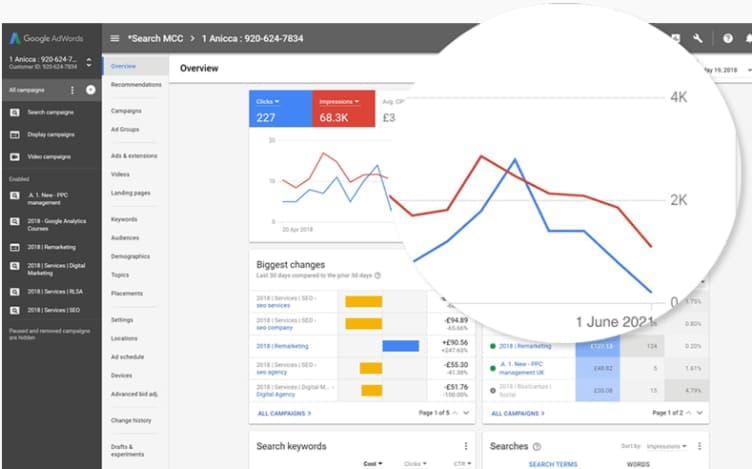
Task: Select the WORDS tab in Searches
Action: (x=638, y=464)
